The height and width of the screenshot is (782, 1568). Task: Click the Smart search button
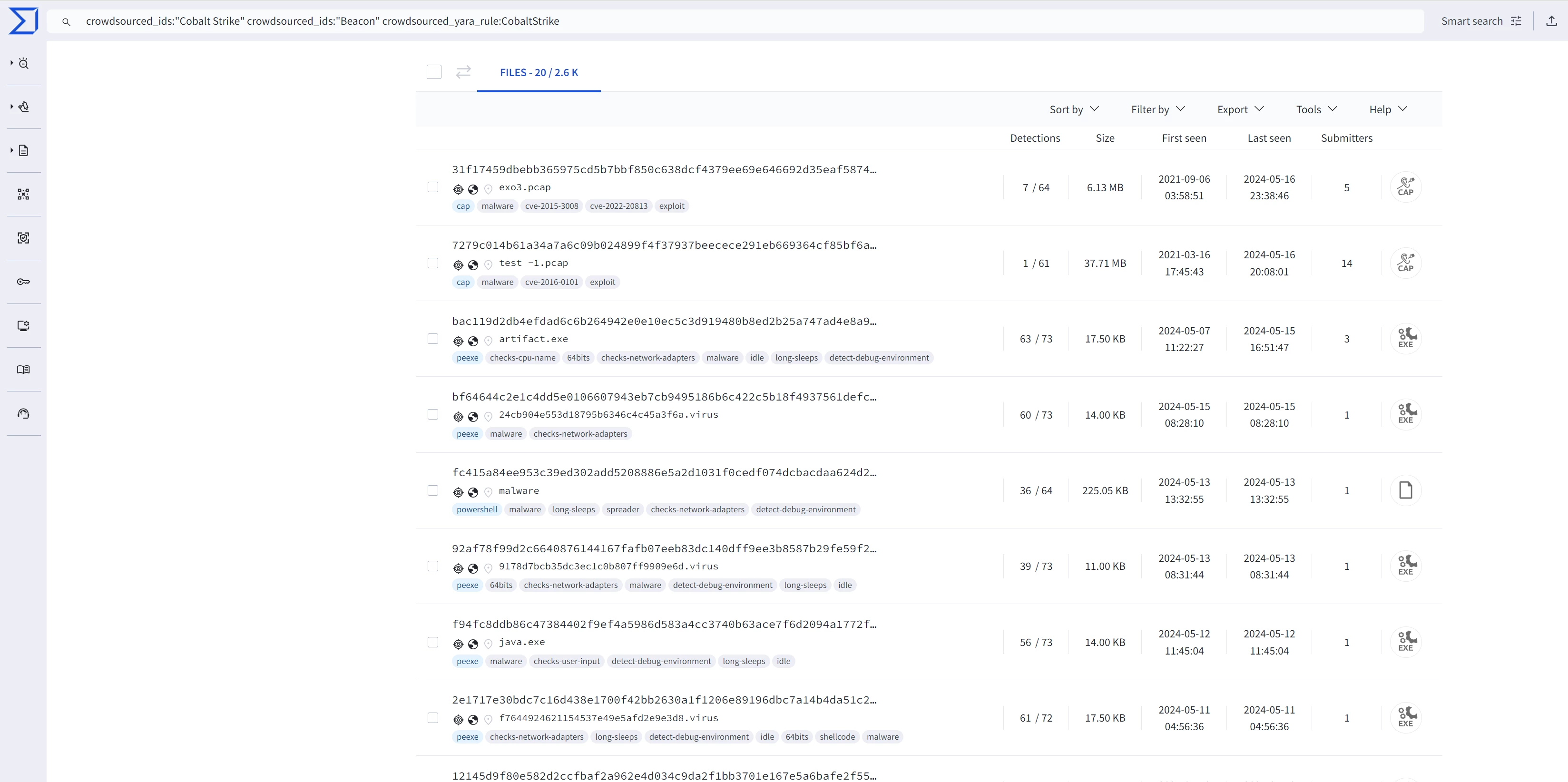coord(1481,20)
